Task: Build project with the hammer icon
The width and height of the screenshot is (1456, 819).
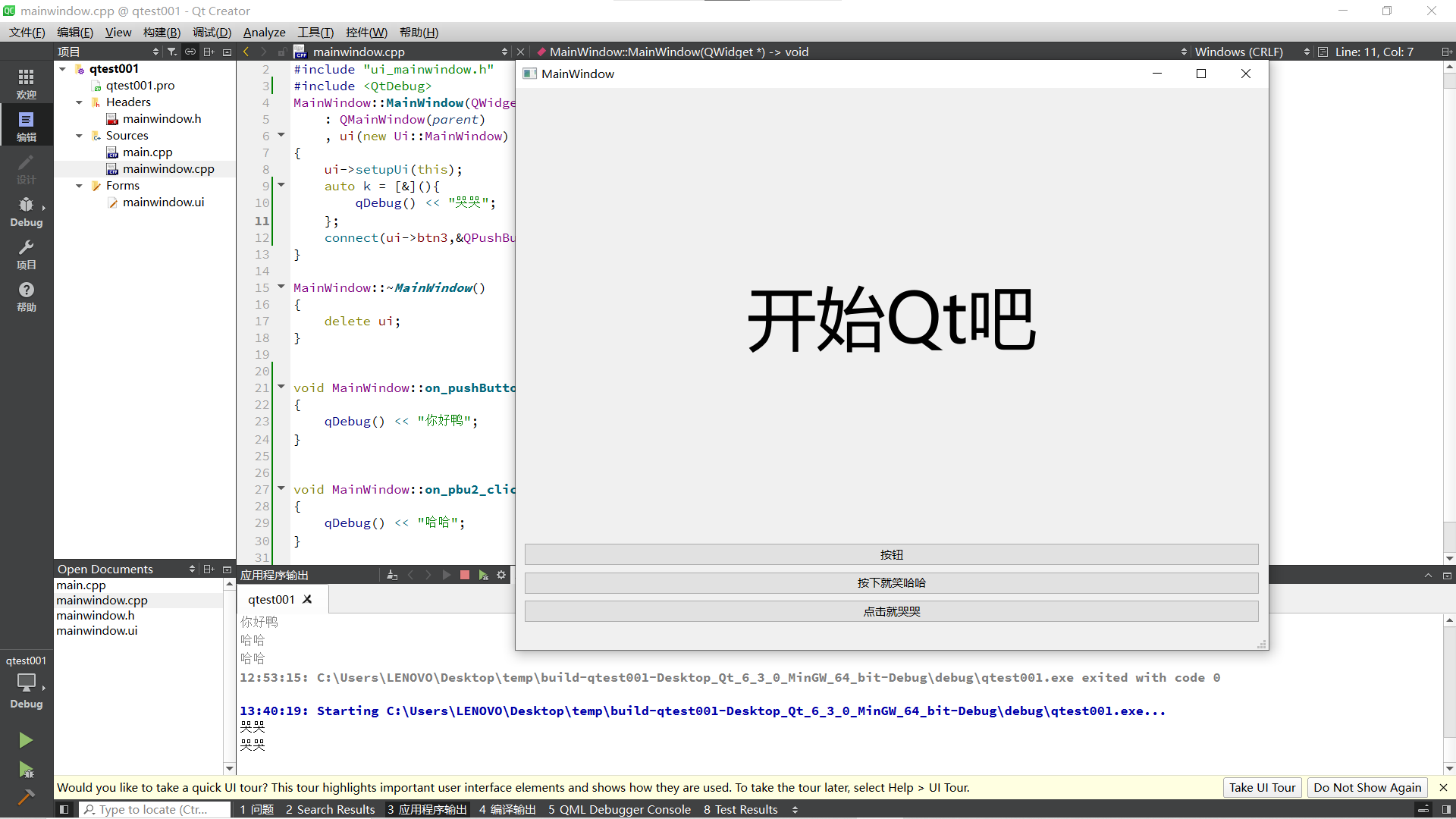Action: coord(26,797)
